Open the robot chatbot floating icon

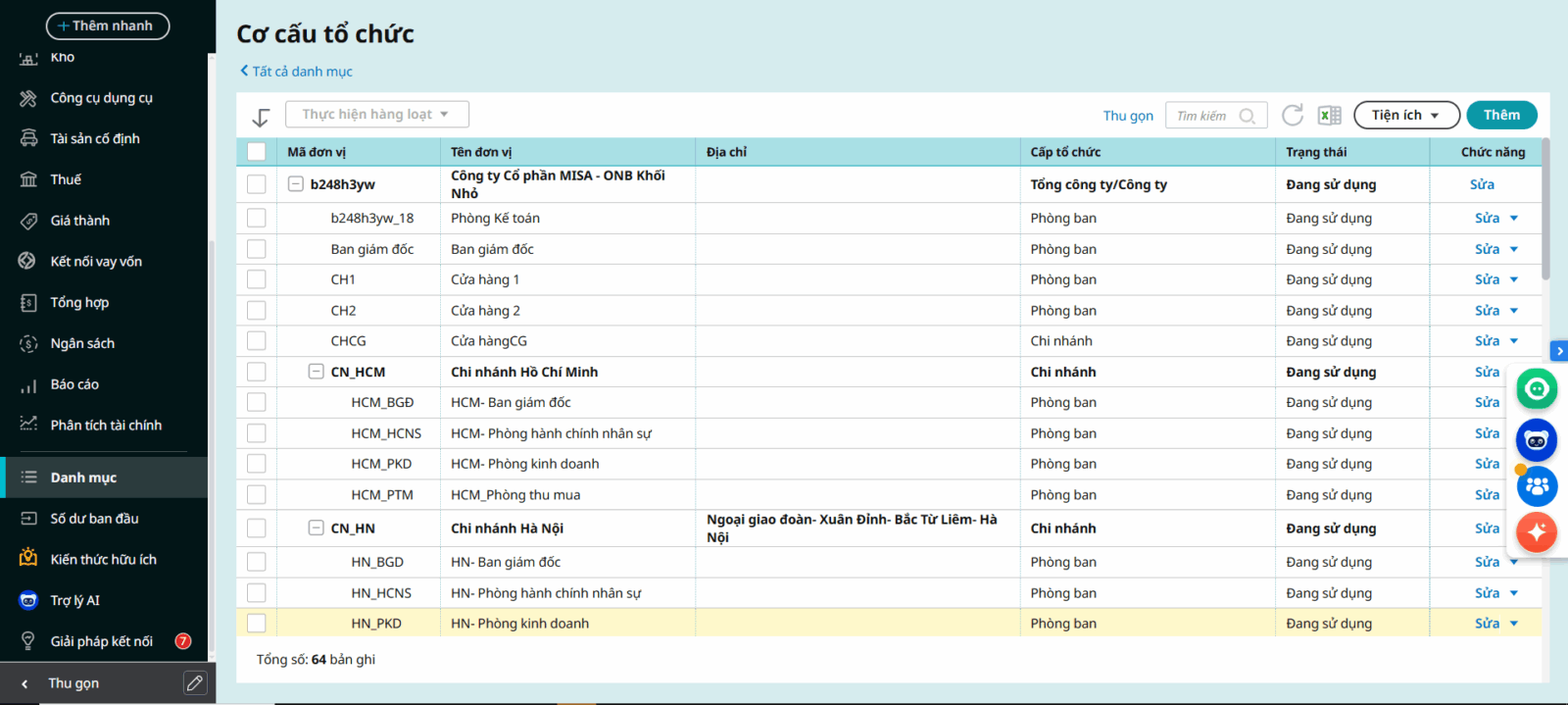(1536, 441)
